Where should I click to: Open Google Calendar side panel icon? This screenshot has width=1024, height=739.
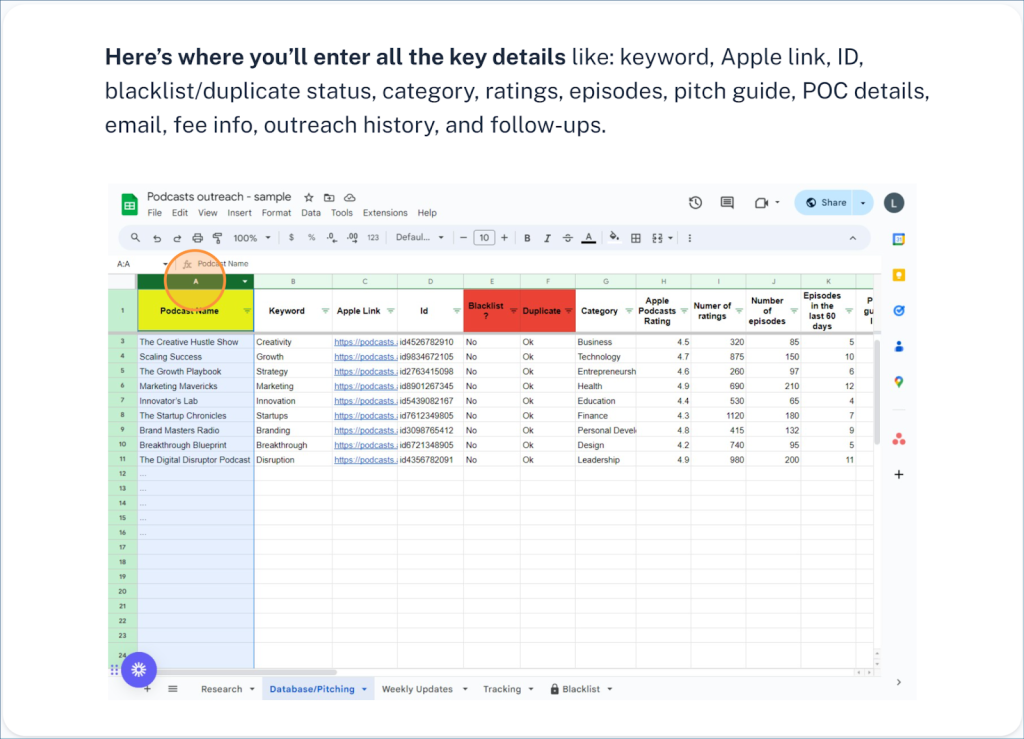pyautogui.click(x=899, y=240)
